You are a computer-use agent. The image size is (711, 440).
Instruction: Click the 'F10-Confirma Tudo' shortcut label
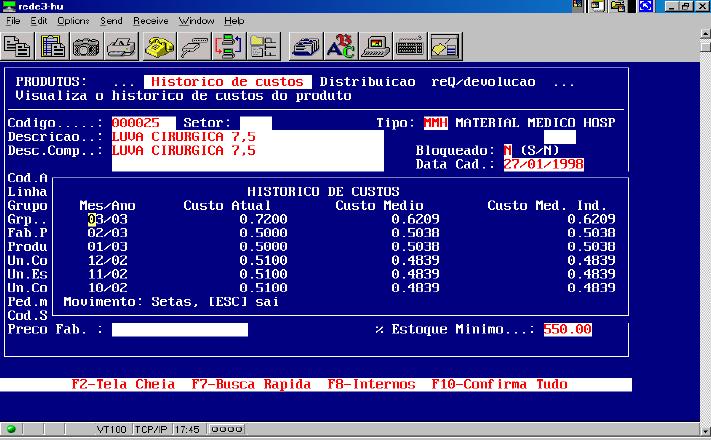pyautogui.click(x=499, y=384)
